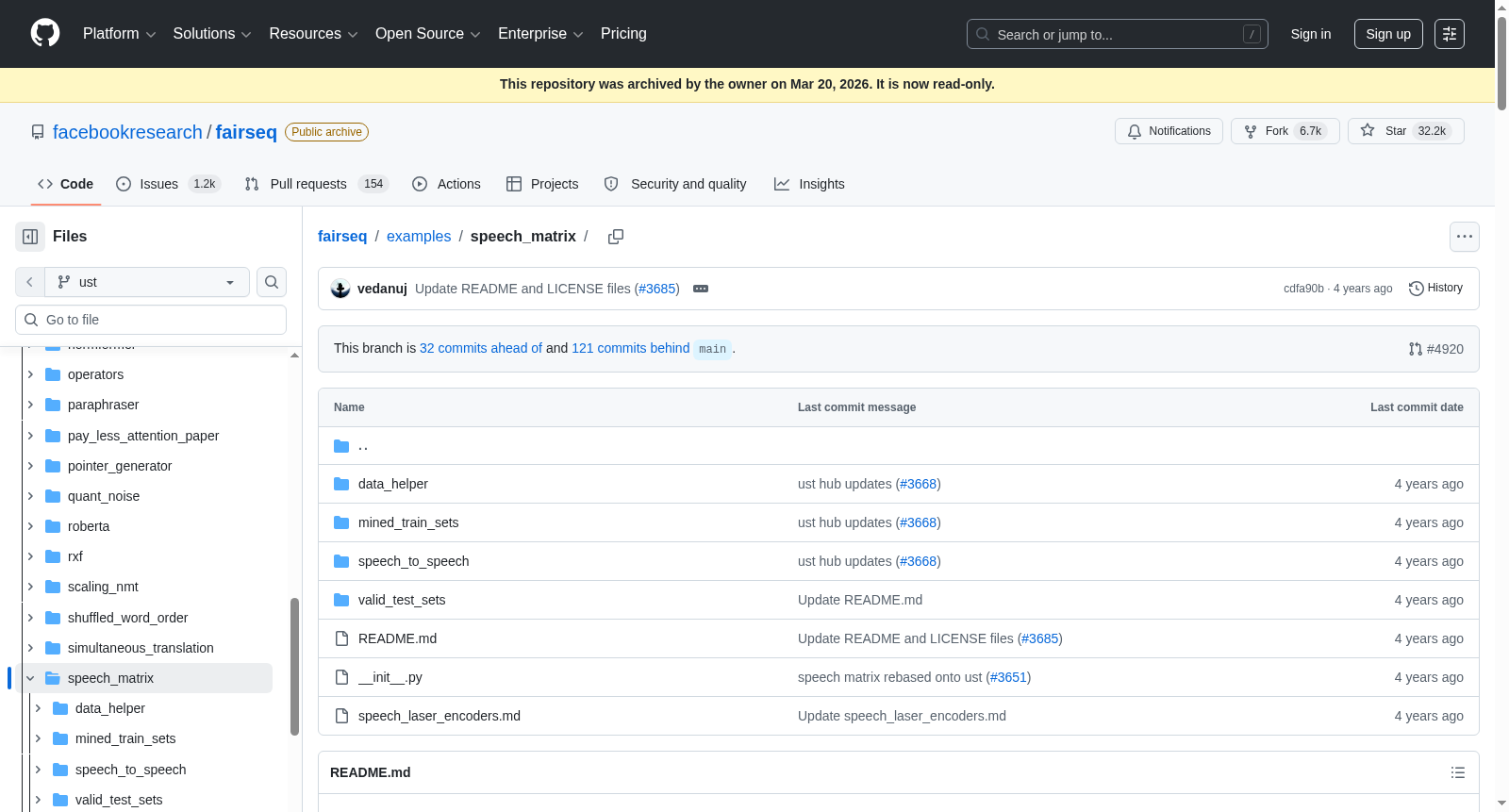Focus the Search or jump to field
Image resolution: width=1509 pixels, height=812 pixels.
1118,34
